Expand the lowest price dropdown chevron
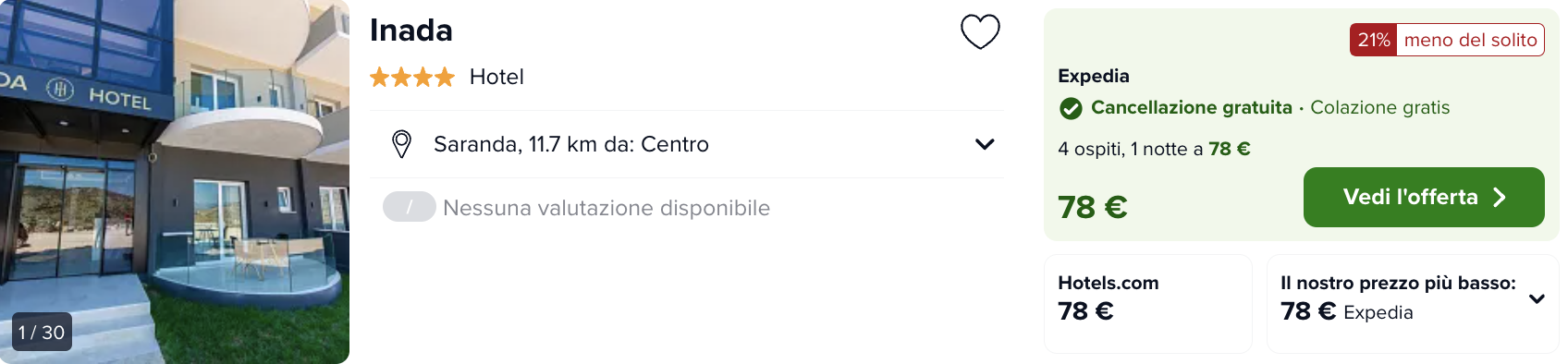 point(1537,298)
